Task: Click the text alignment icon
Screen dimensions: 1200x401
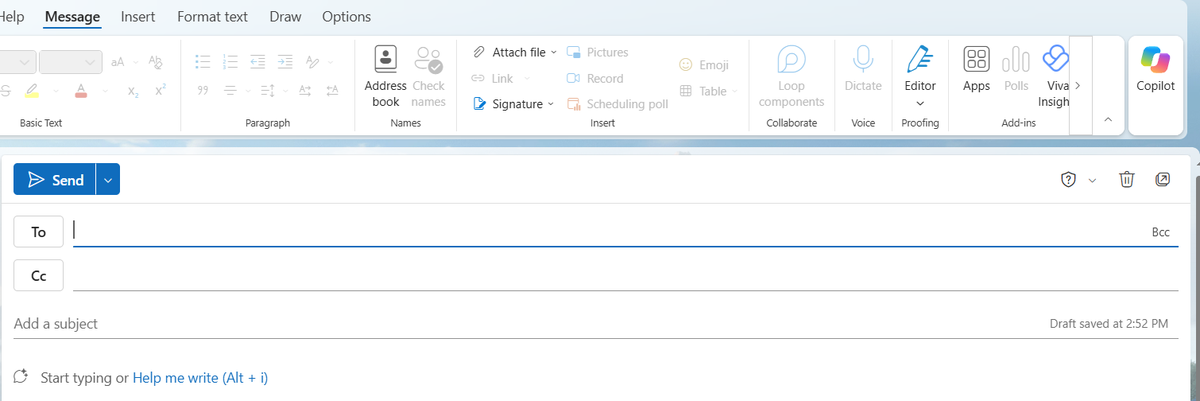Action: tap(229, 91)
